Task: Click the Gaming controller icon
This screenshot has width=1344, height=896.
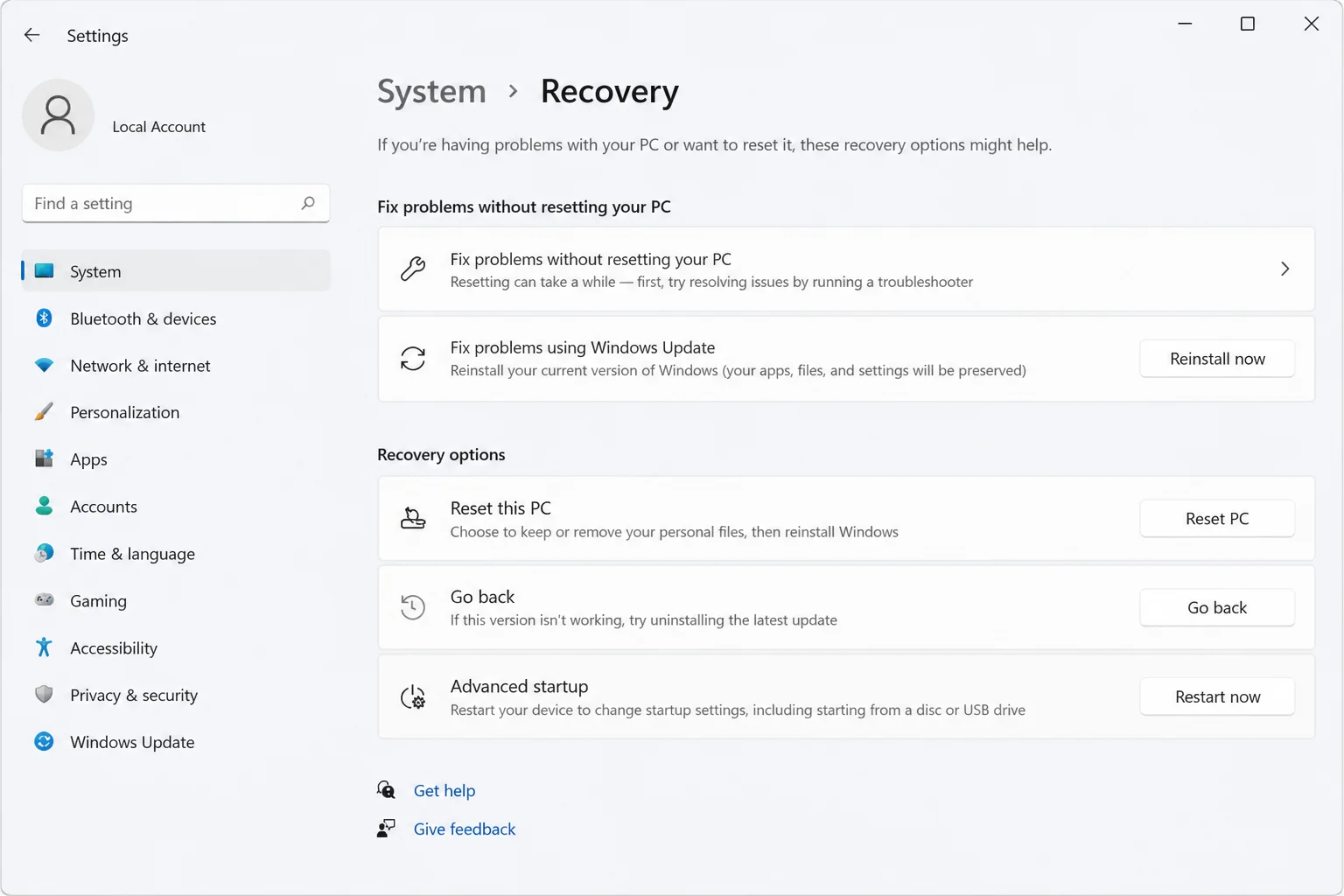Action: pyautogui.click(x=44, y=599)
